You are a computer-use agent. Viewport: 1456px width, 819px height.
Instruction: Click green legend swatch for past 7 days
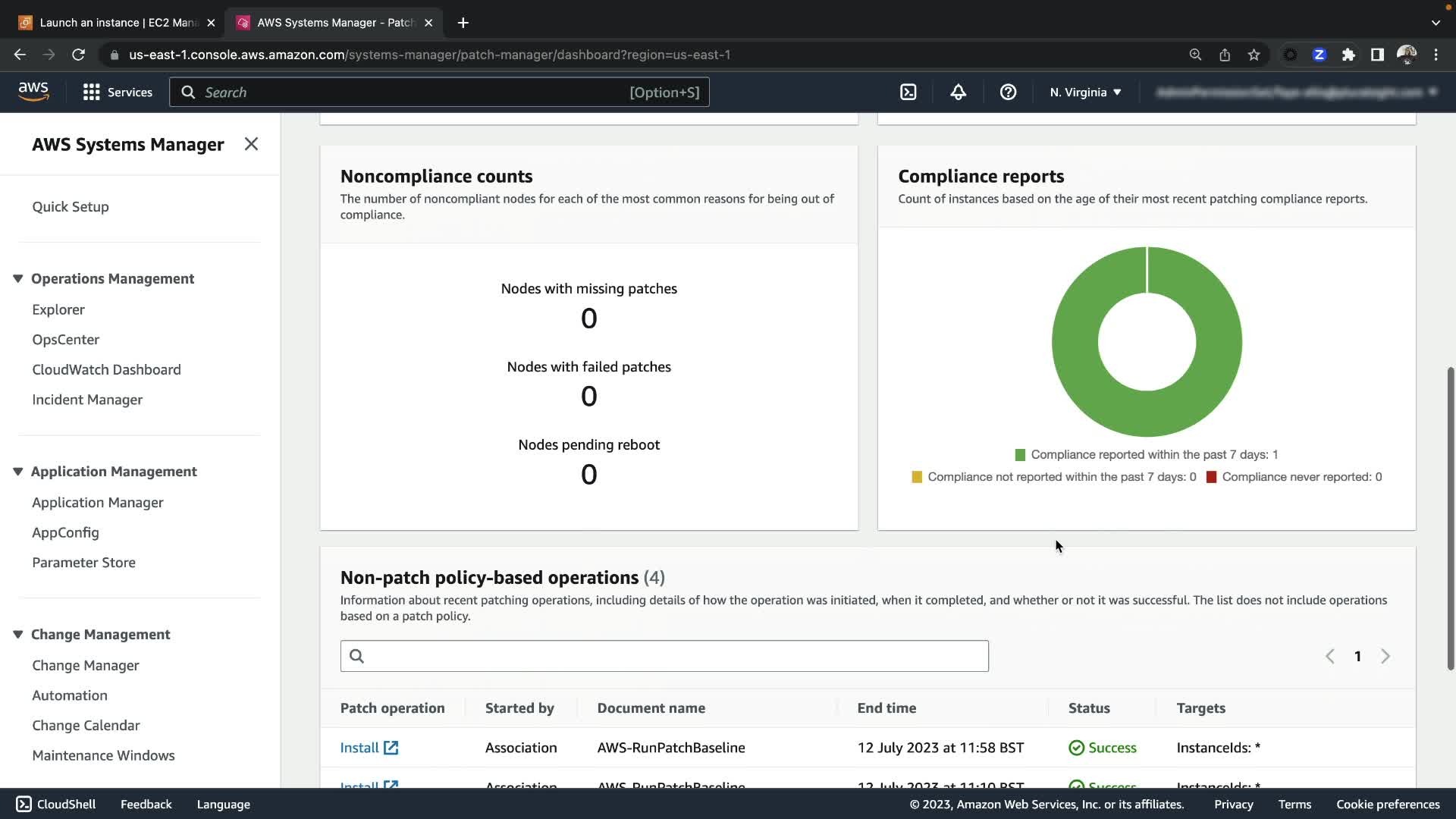click(1020, 455)
